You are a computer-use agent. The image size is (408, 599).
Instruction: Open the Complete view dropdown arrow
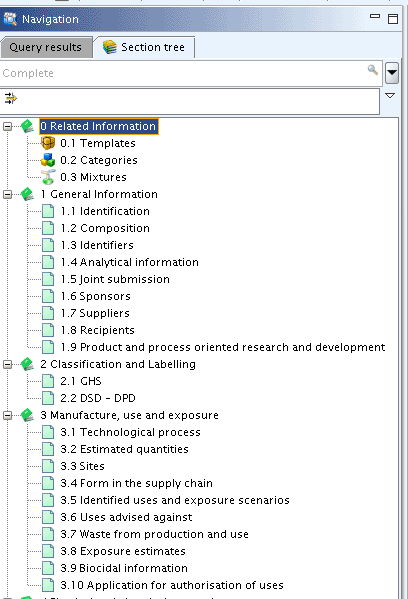pyautogui.click(x=392, y=73)
